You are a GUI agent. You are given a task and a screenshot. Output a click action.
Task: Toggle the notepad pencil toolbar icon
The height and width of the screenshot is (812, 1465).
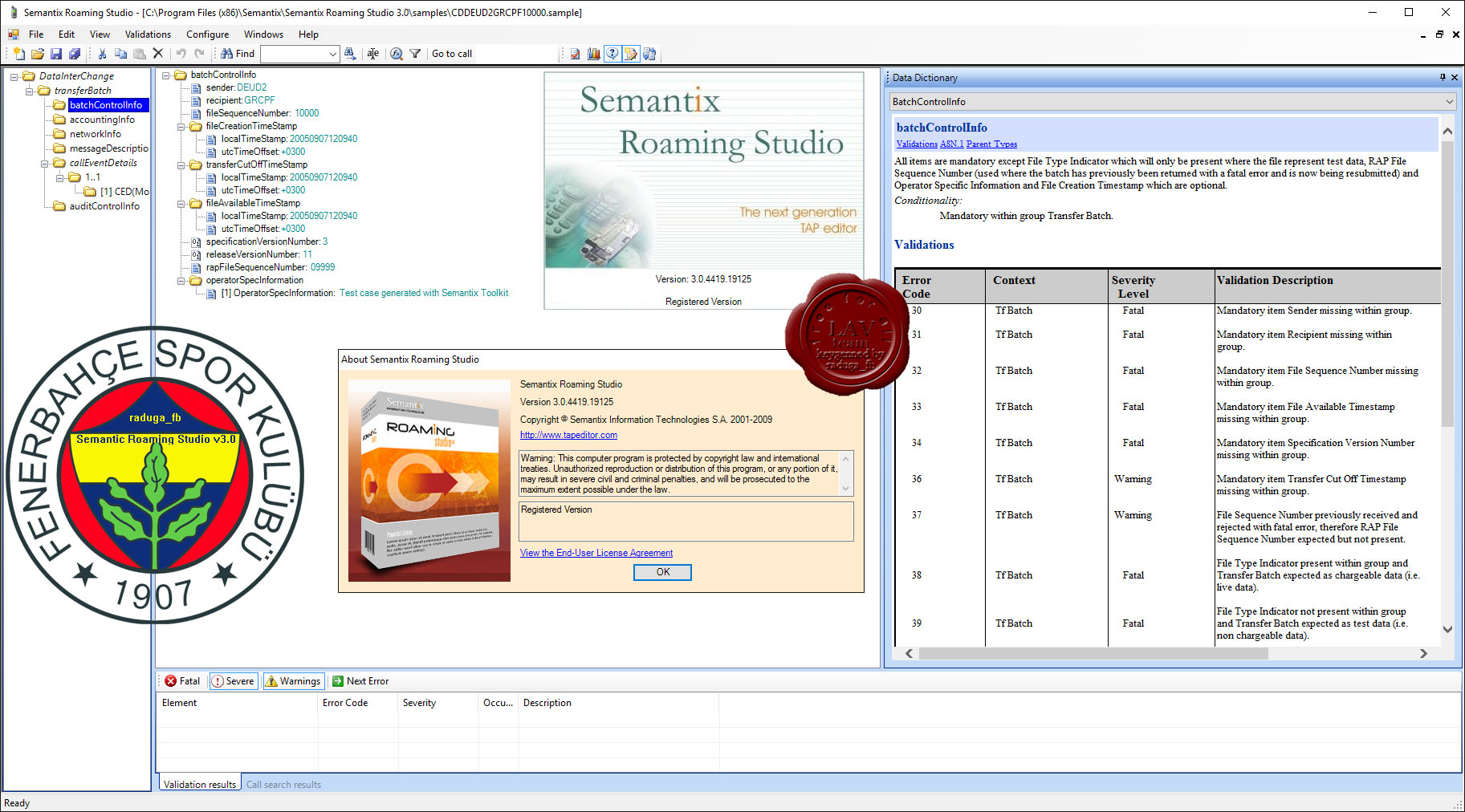631,54
